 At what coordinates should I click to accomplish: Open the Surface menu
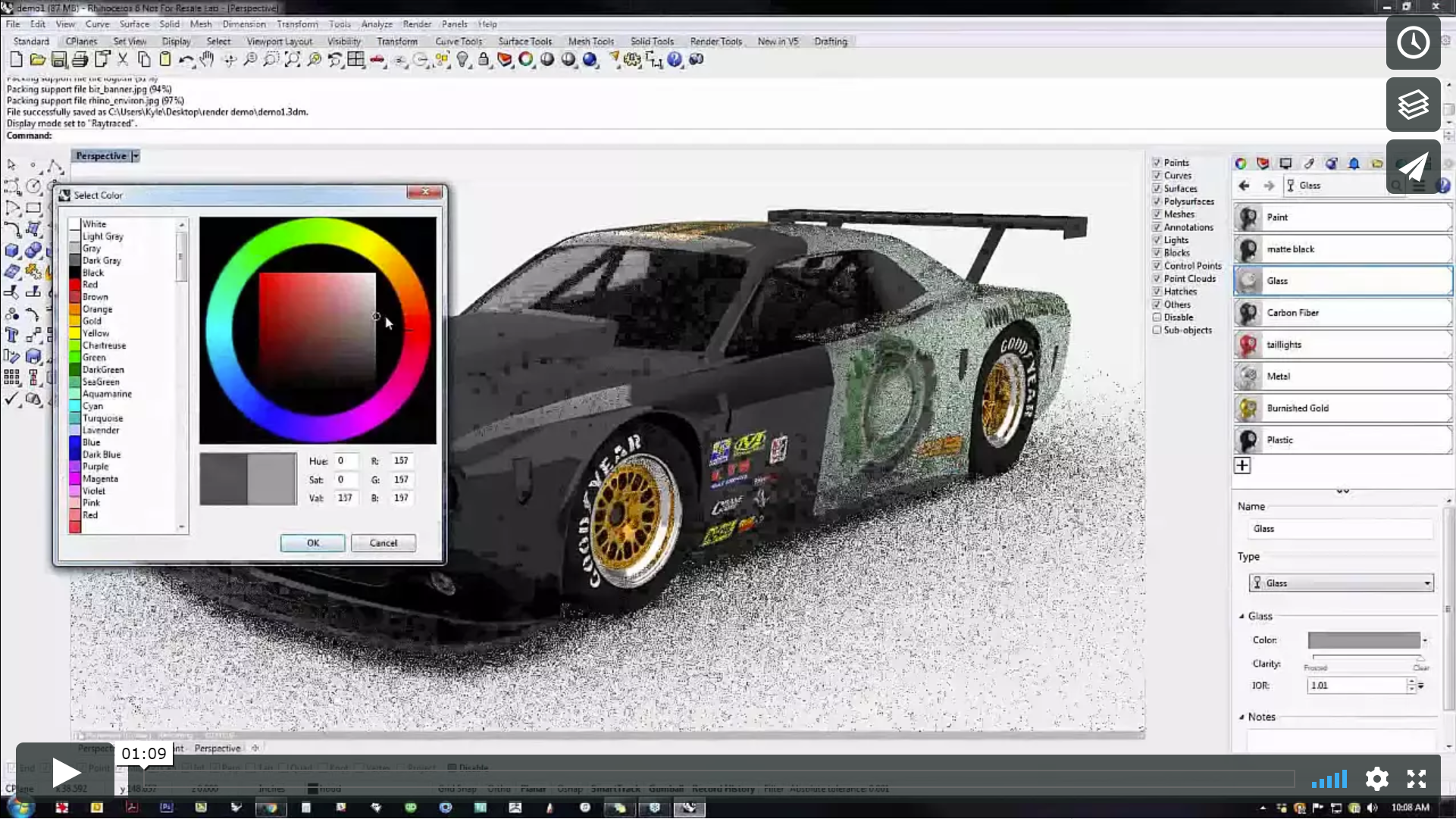click(134, 24)
